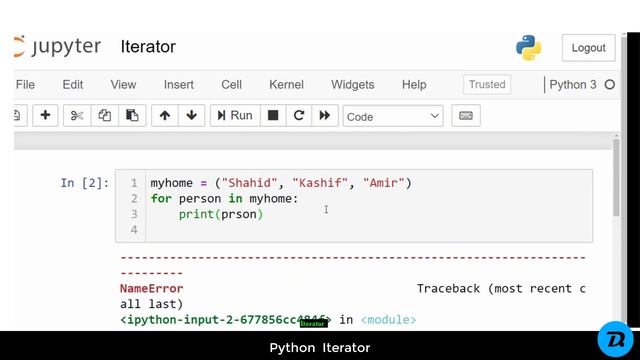The height and width of the screenshot is (360, 640).
Task: Click the 'for' keyword on line 2
Action: tap(161, 199)
